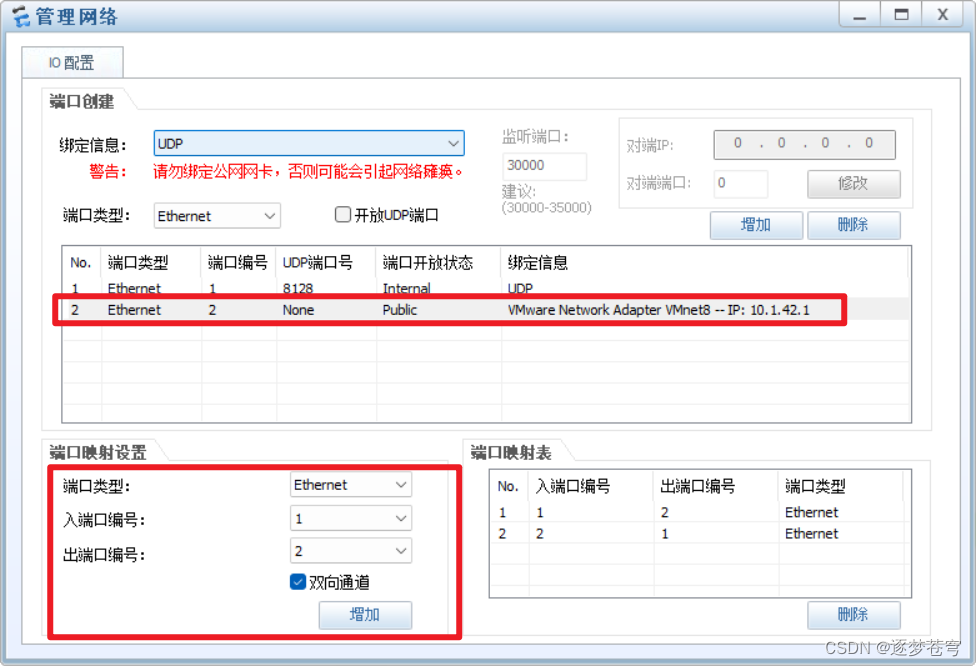Enable the 开放UDP端口 checkbox

[343, 215]
